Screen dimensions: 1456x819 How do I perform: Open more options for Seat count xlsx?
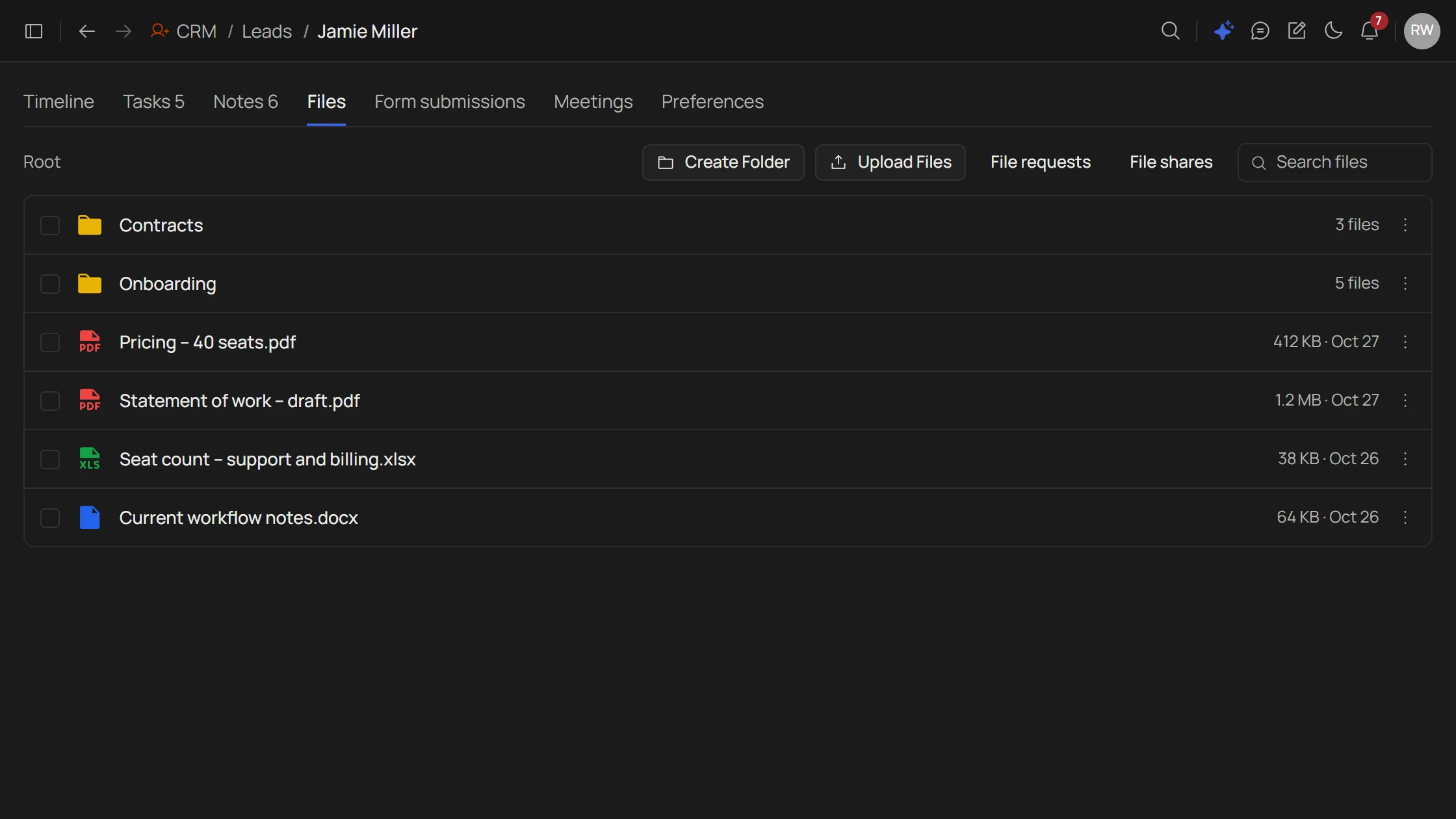coord(1405,459)
